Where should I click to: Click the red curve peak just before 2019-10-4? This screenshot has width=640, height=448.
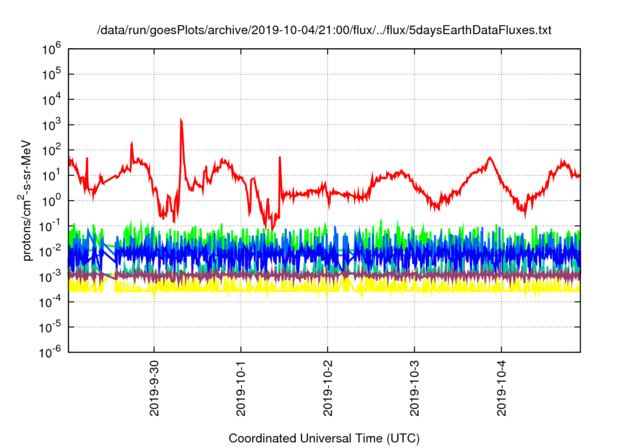click(x=490, y=158)
